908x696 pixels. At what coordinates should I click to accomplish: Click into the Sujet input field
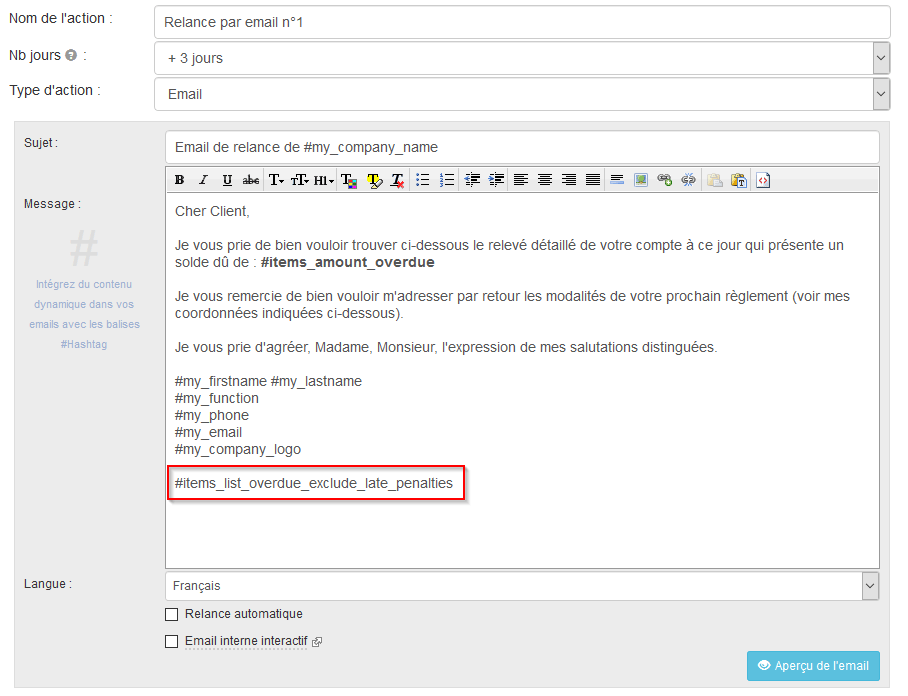[x=521, y=147]
